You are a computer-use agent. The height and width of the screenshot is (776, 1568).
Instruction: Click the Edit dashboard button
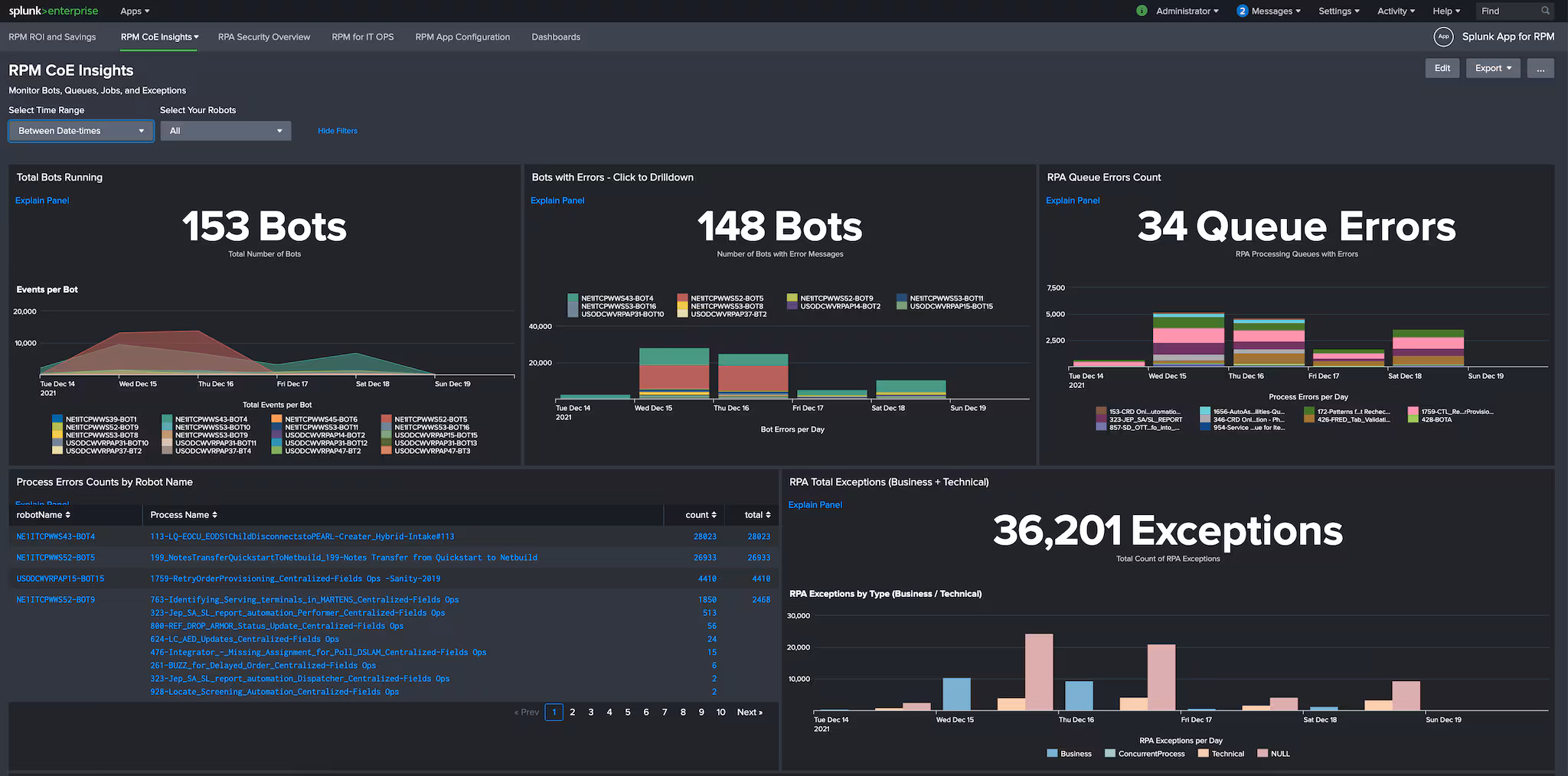click(x=1442, y=68)
